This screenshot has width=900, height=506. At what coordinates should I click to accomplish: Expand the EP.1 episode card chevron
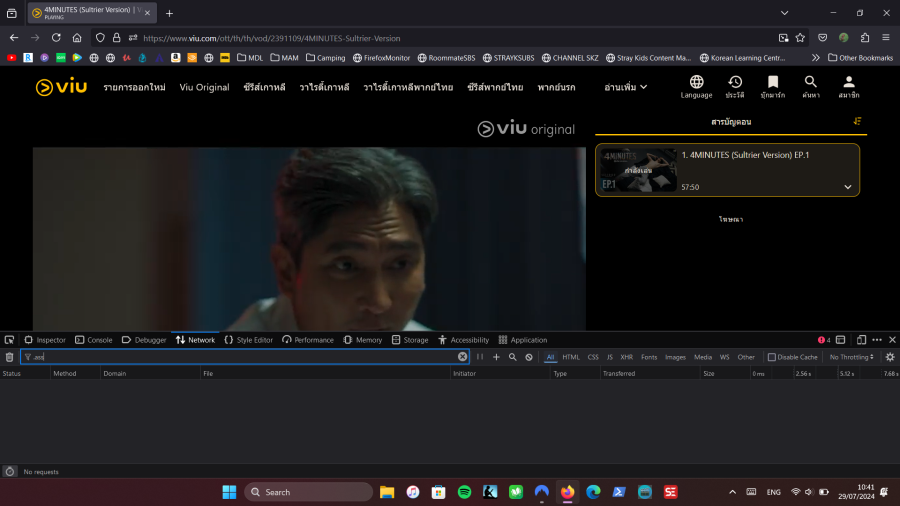pos(847,187)
